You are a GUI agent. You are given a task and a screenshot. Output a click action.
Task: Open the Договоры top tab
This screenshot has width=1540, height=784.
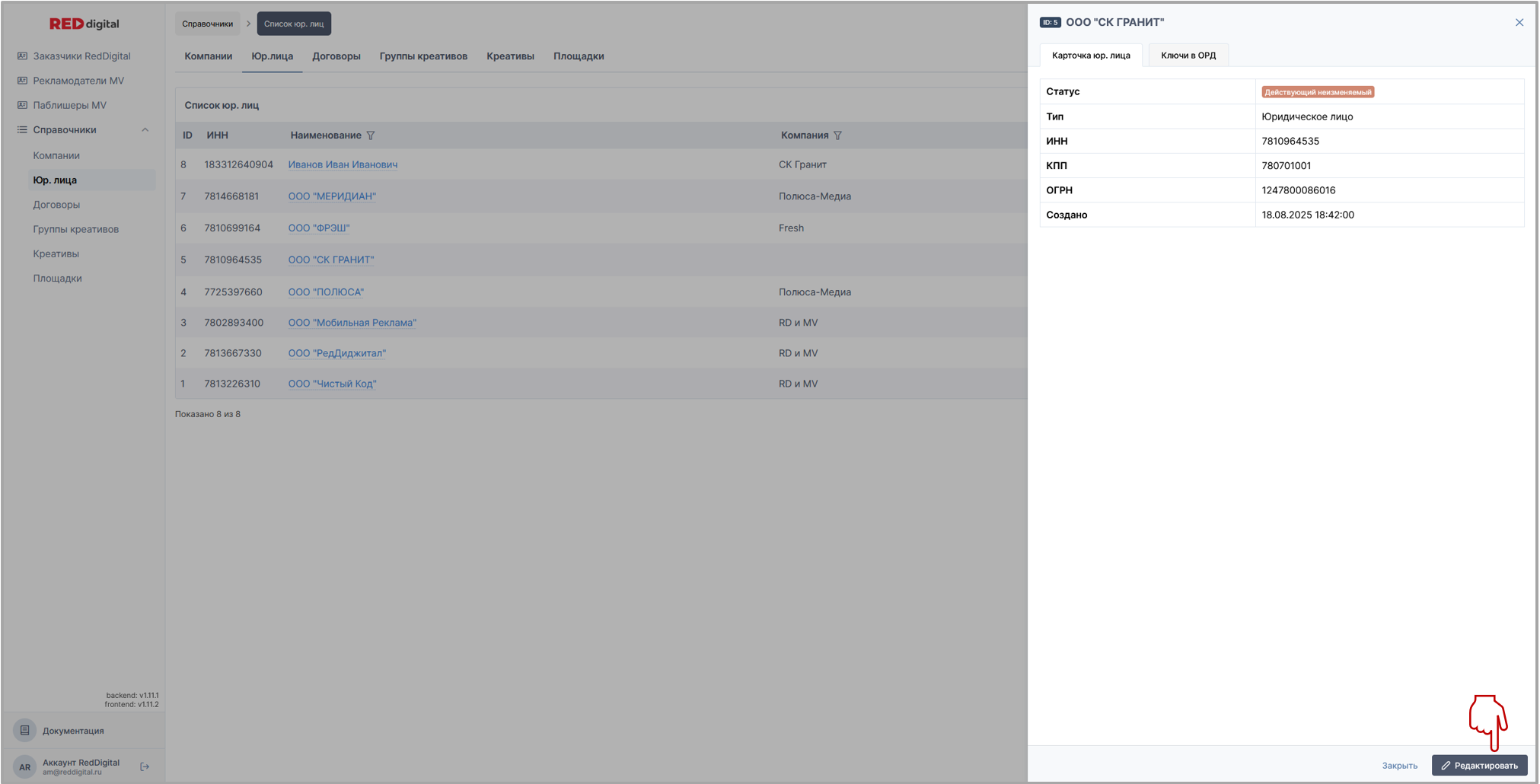coord(336,56)
